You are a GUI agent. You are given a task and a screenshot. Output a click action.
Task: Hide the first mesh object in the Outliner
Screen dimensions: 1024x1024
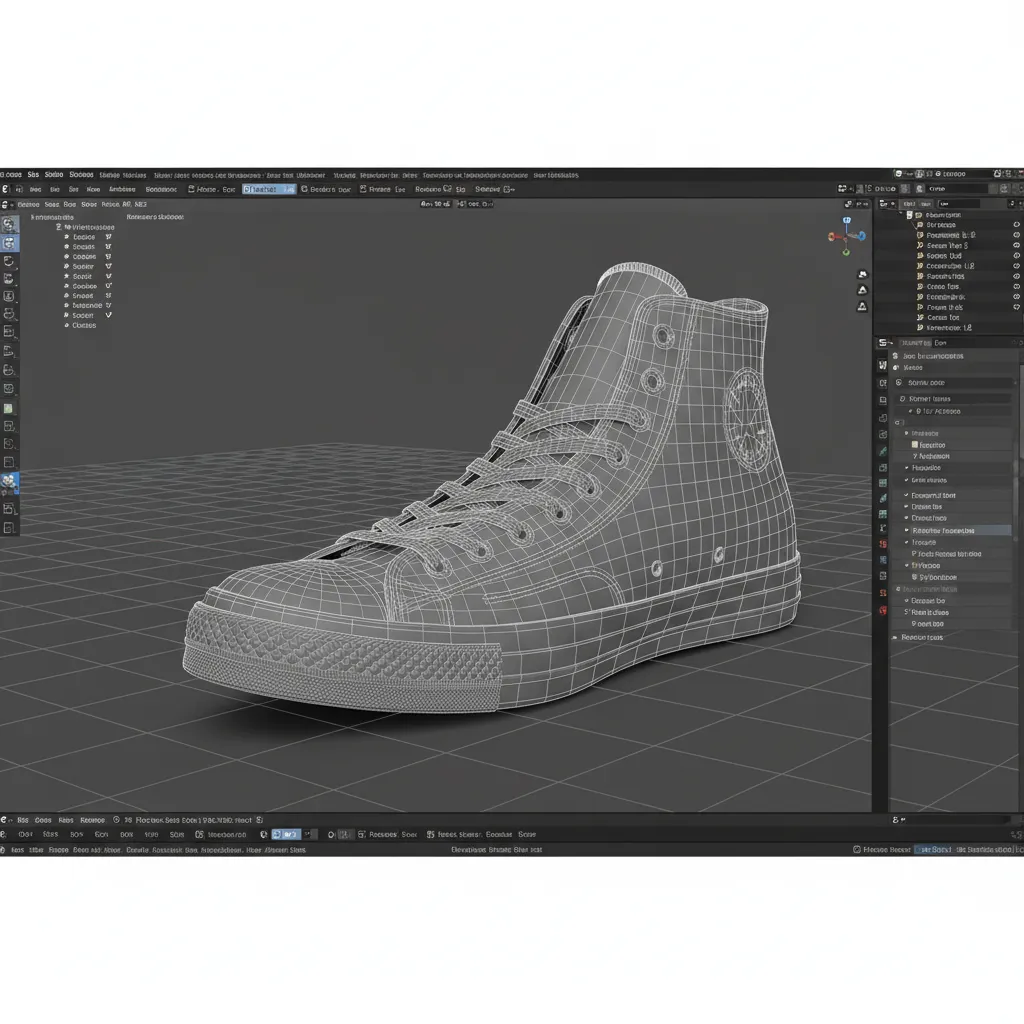point(1016,225)
